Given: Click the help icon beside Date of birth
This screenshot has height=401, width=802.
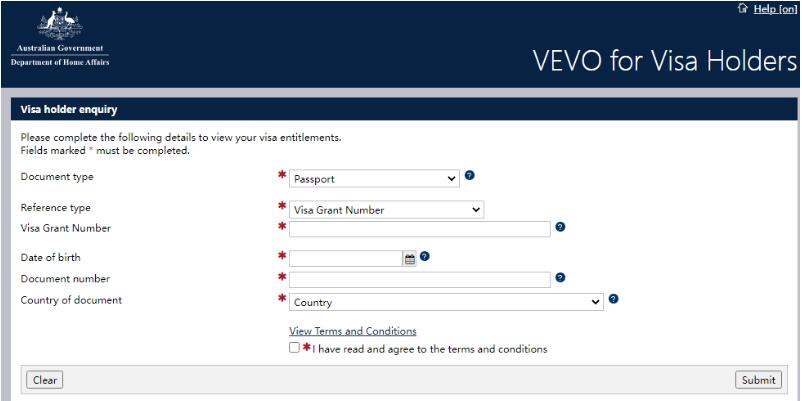Looking at the screenshot, I should [424, 256].
